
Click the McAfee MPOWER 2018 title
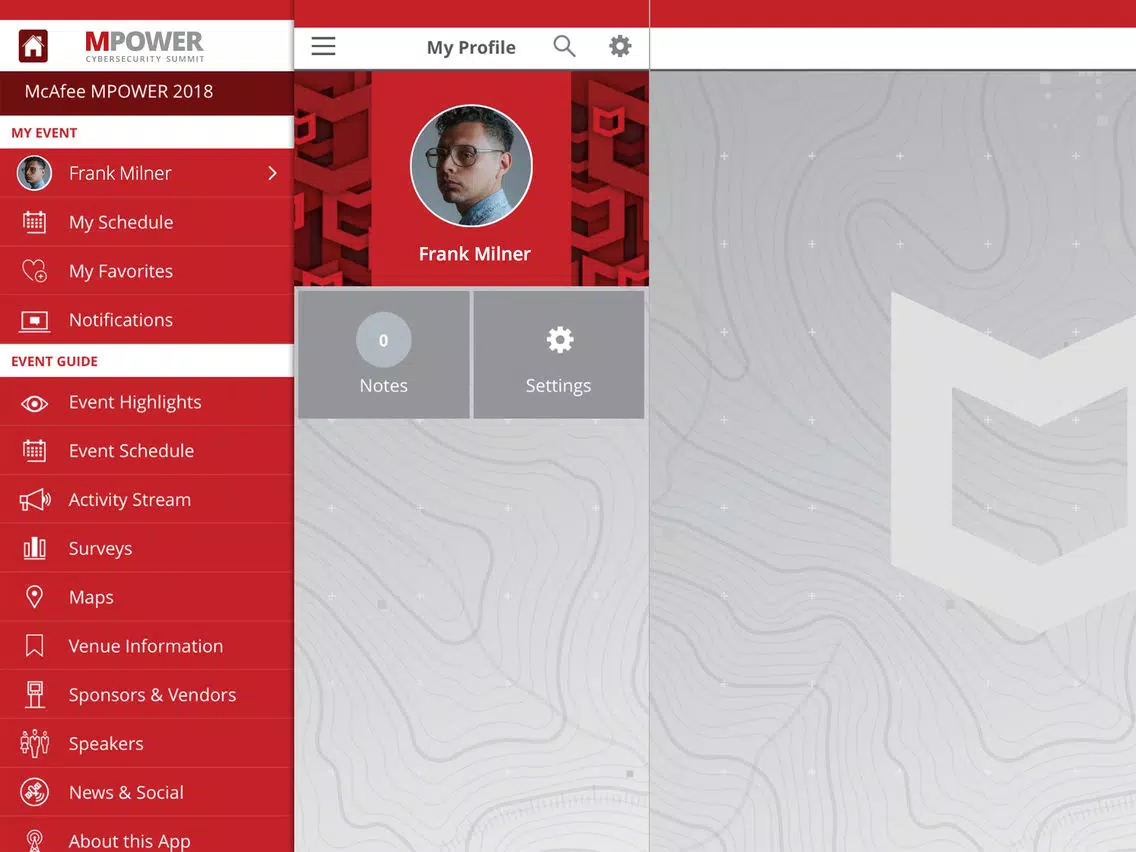tap(119, 91)
